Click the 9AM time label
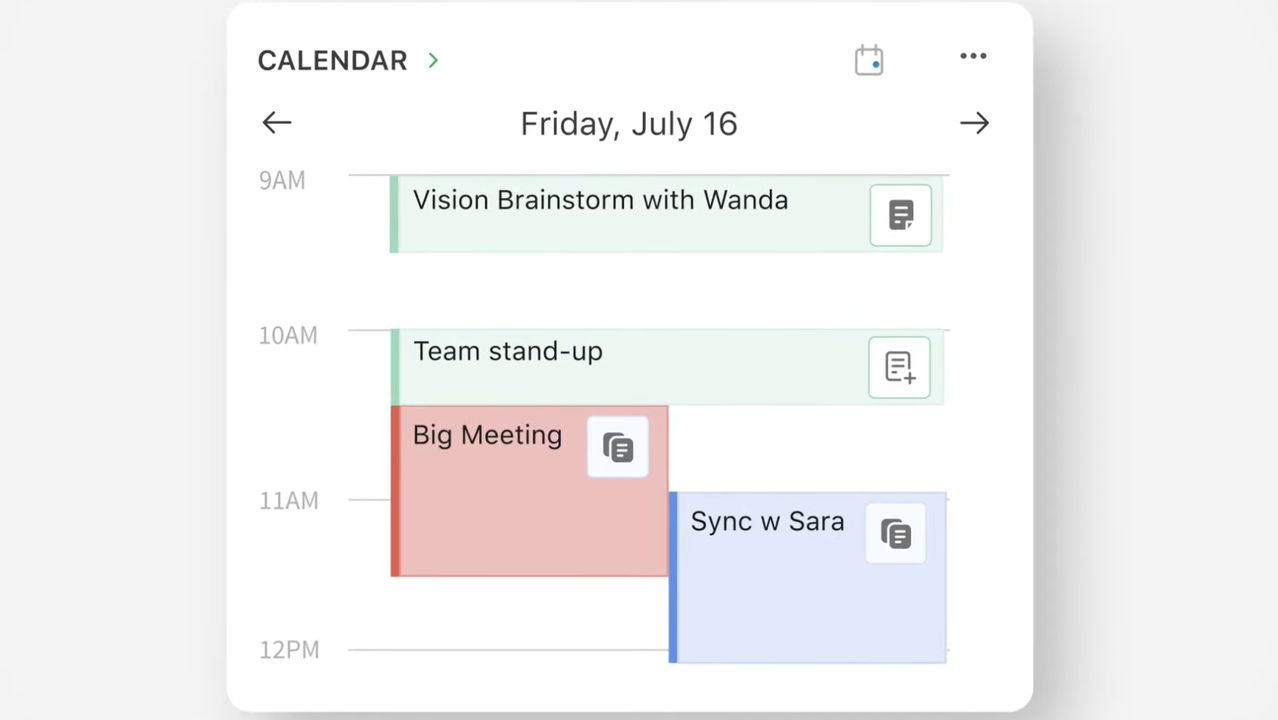This screenshot has width=1278, height=720. click(282, 181)
